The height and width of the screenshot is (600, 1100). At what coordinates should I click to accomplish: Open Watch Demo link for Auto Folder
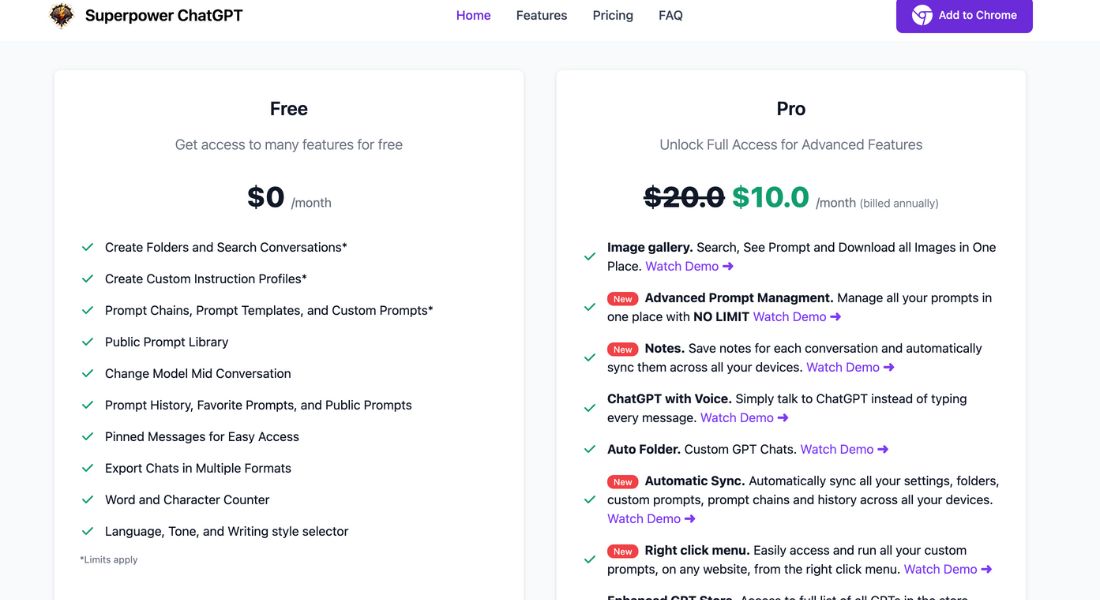[845, 450]
